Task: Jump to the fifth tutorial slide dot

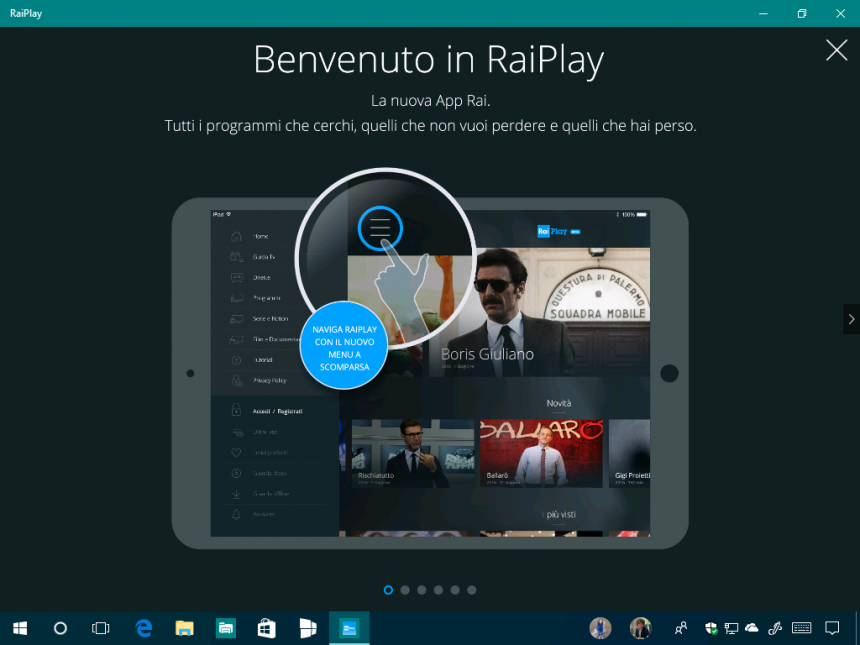Action: pyautogui.click(x=455, y=590)
